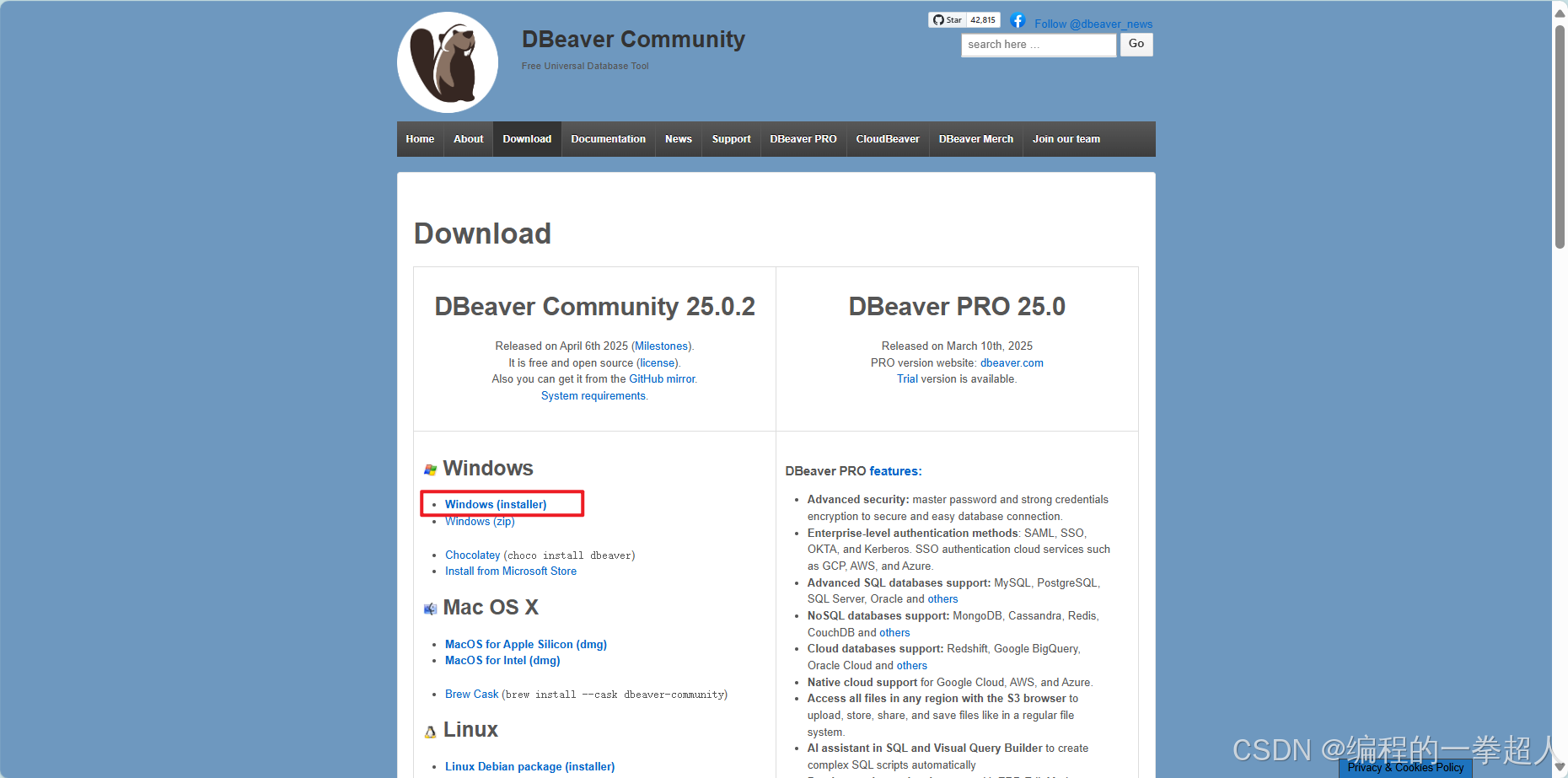Image resolution: width=1568 pixels, height=778 pixels.
Task: Open the others link after Oracle
Action: 942,599
